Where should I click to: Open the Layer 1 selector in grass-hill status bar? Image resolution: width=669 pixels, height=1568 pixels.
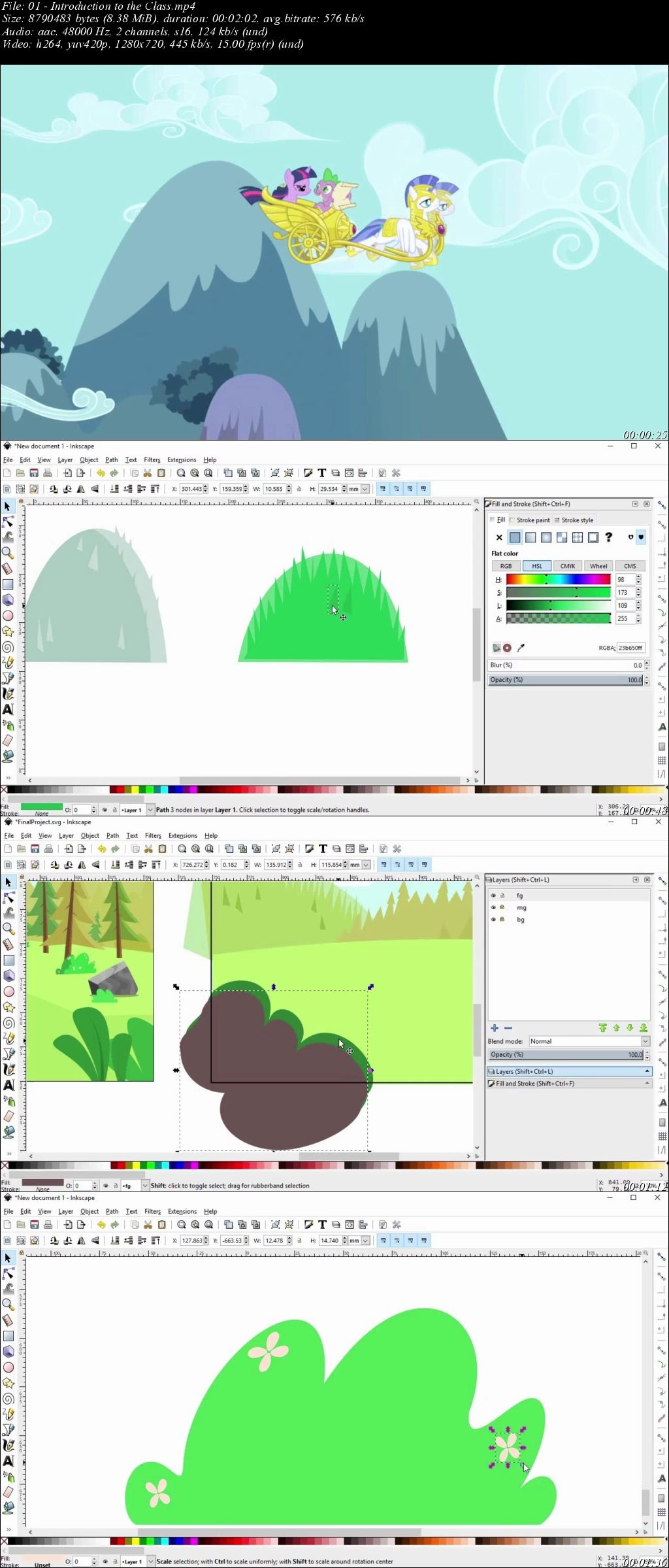point(138,810)
